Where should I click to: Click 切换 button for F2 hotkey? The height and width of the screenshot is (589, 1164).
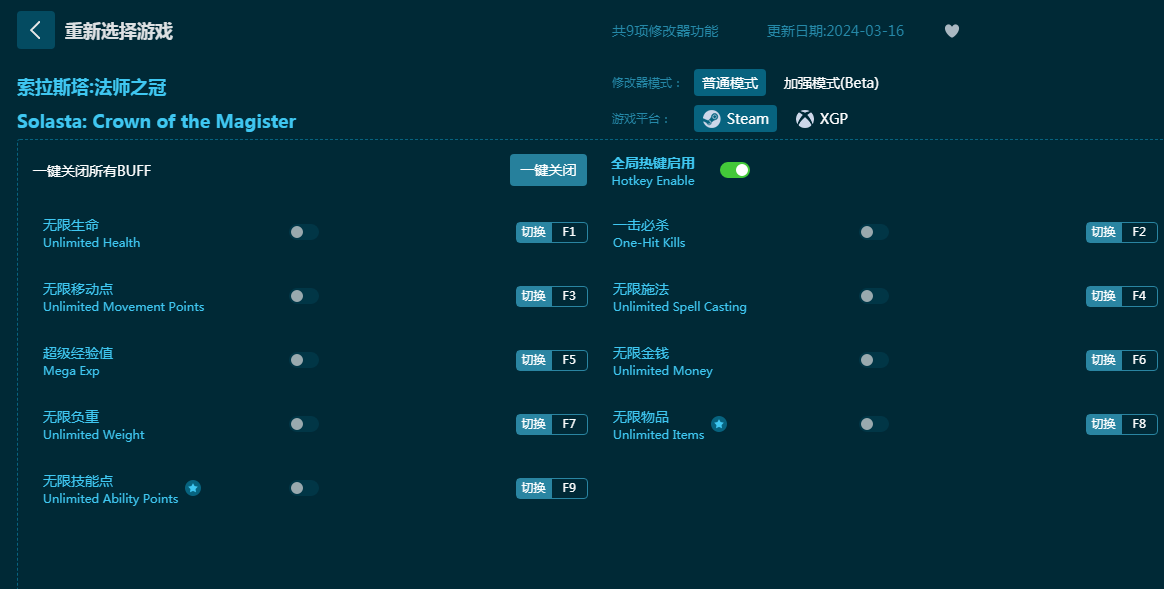(1104, 232)
